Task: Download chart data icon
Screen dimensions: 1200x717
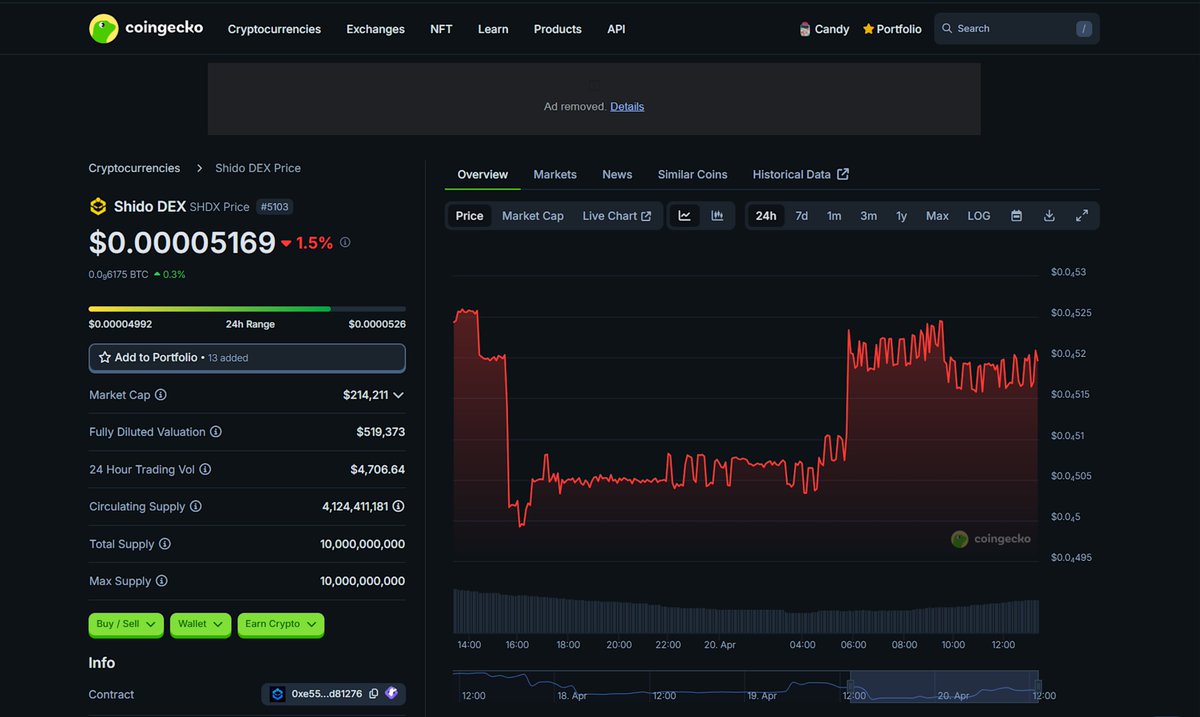Action: pos(1049,216)
